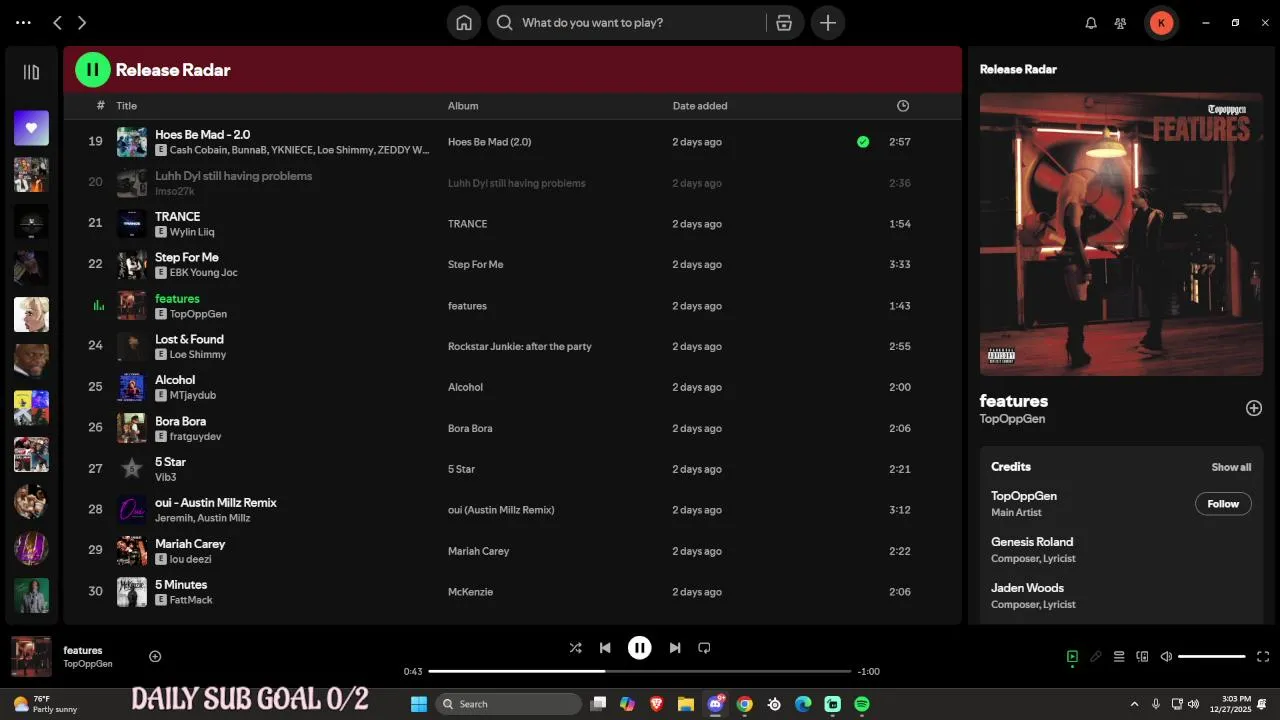This screenshot has height=720, width=1280.
Task: Click 'Show all' in Credits section
Action: coord(1231,467)
